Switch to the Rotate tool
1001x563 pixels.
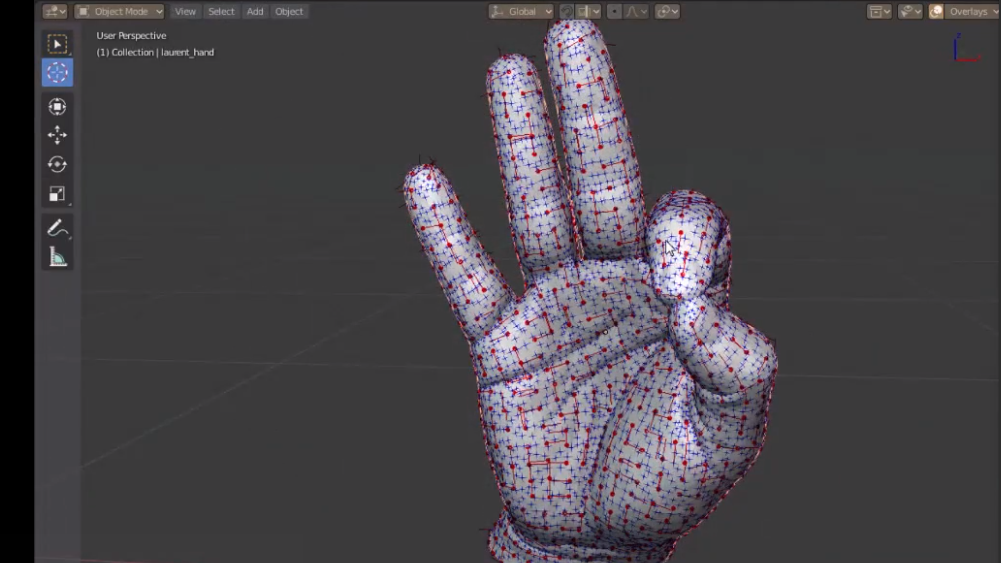pyautogui.click(x=57, y=164)
